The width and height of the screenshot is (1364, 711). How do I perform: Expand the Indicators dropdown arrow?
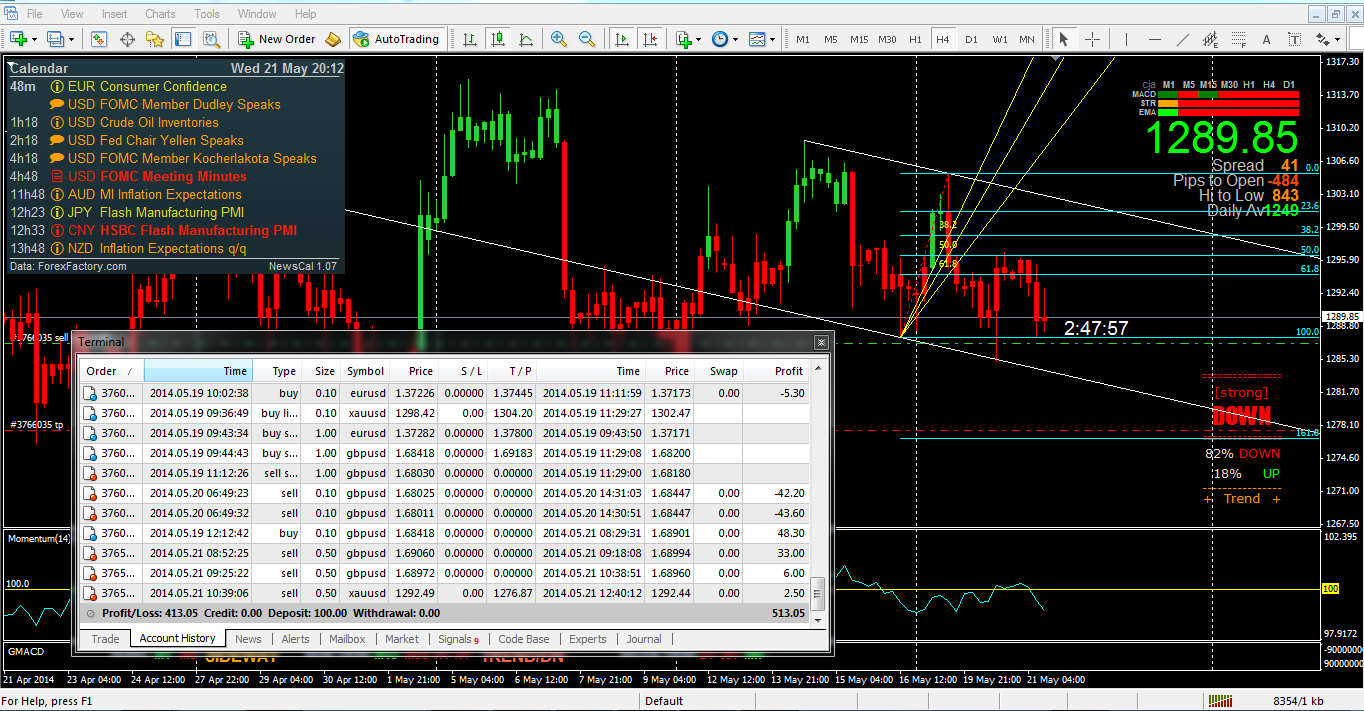tap(699, 39)
